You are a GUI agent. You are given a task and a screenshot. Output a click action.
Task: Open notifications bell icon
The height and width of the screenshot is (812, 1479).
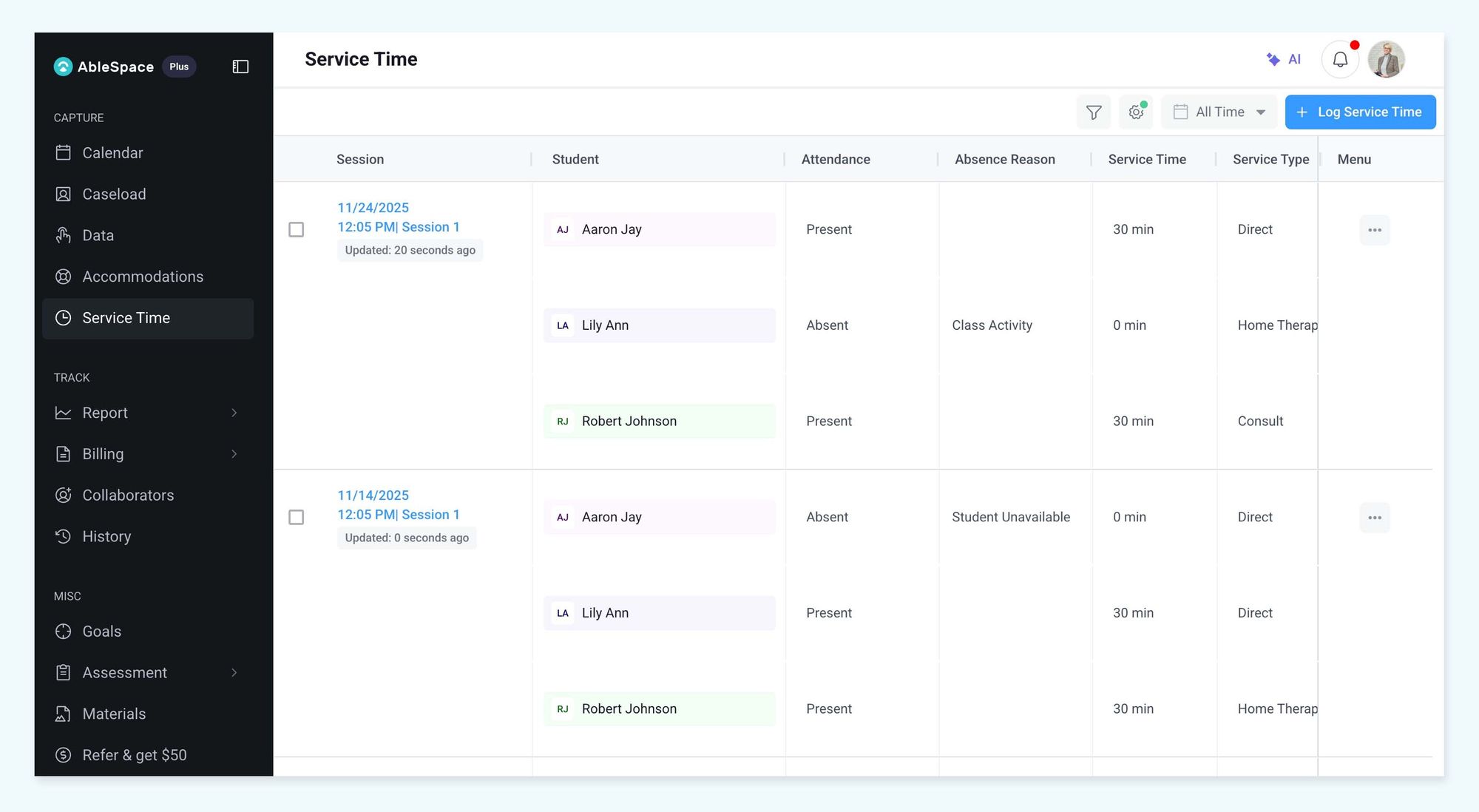(x=1340, y=60)
